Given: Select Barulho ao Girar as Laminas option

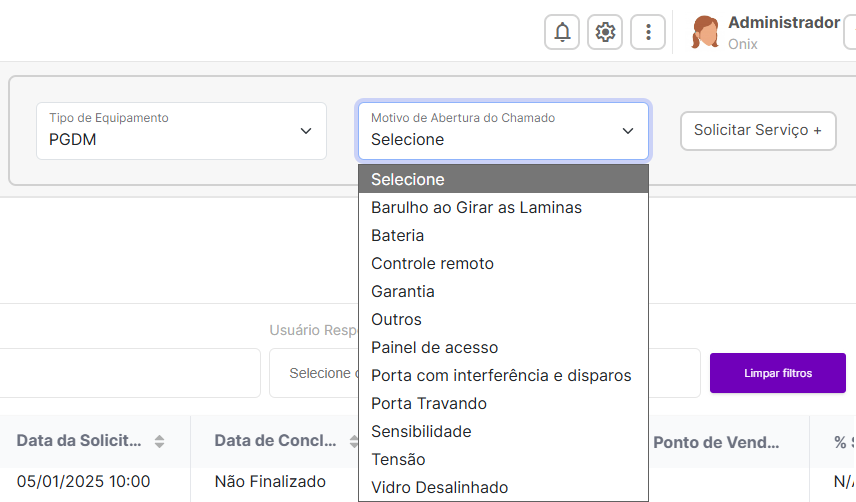Looking at the screenshot, I should (x=503, y=207).
